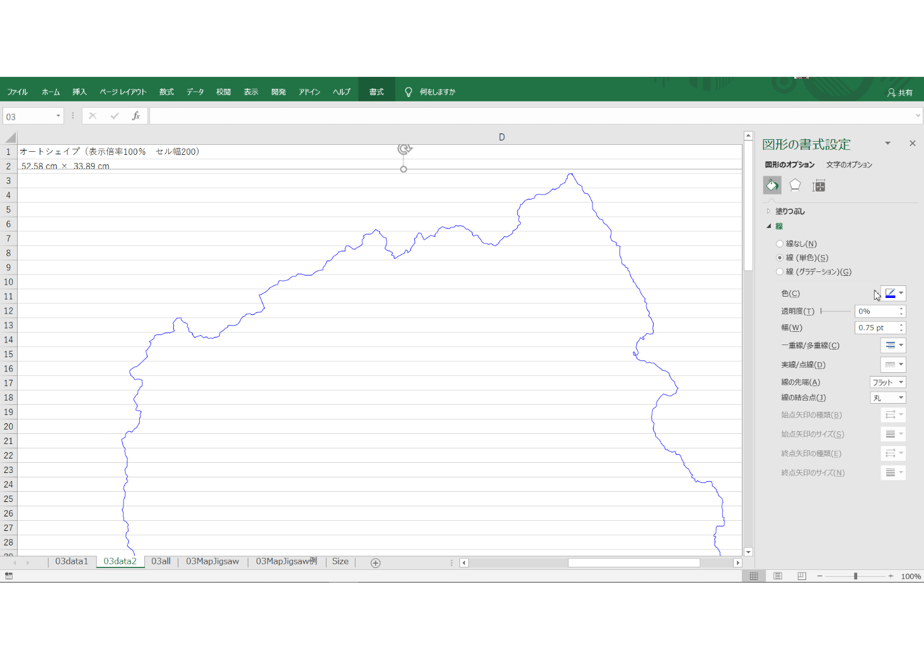Click the shape's rotation handle
The height and width of the screenshot is (660, 924).
[404, 150]
